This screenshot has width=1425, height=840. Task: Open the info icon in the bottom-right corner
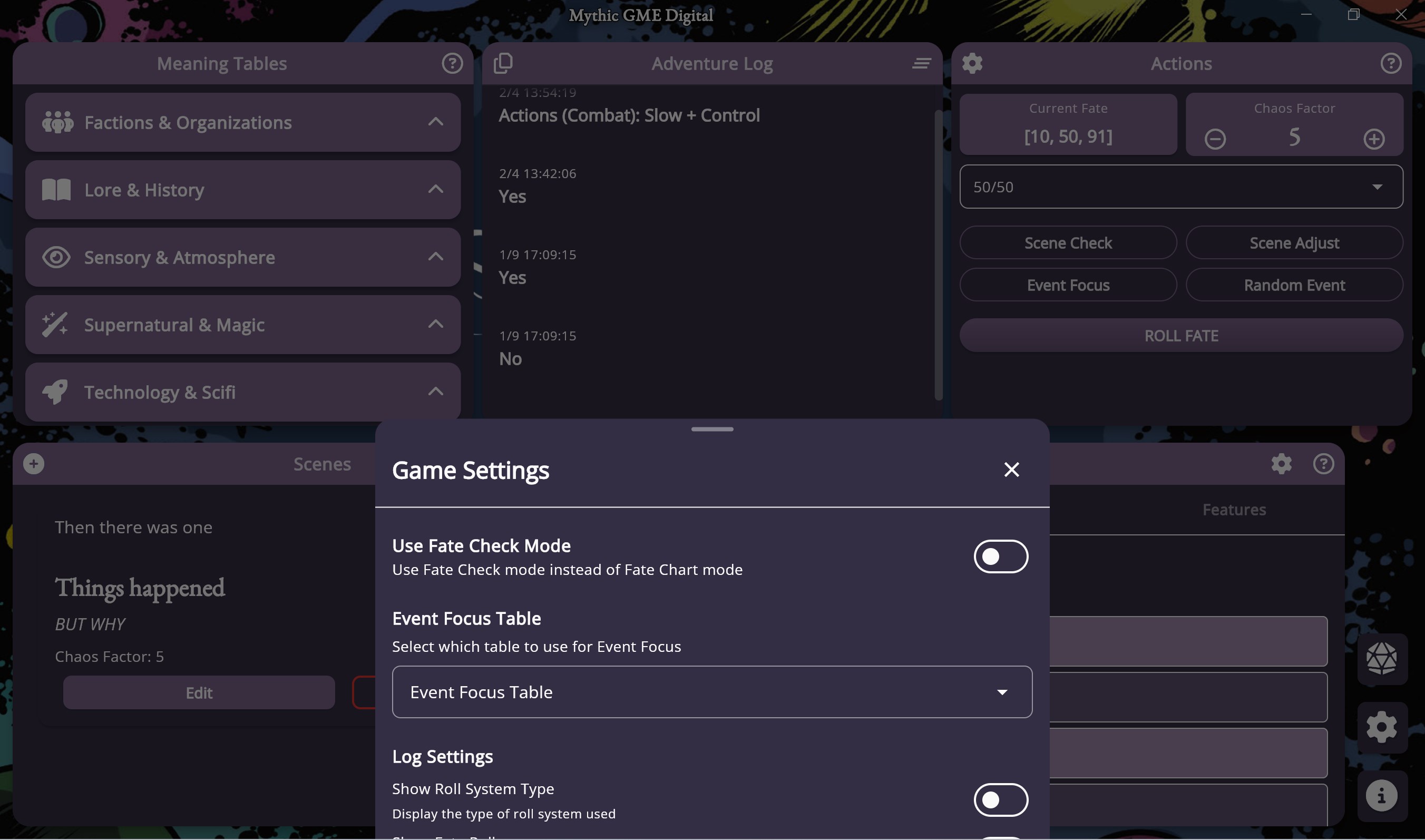(x=1382, y=795)
